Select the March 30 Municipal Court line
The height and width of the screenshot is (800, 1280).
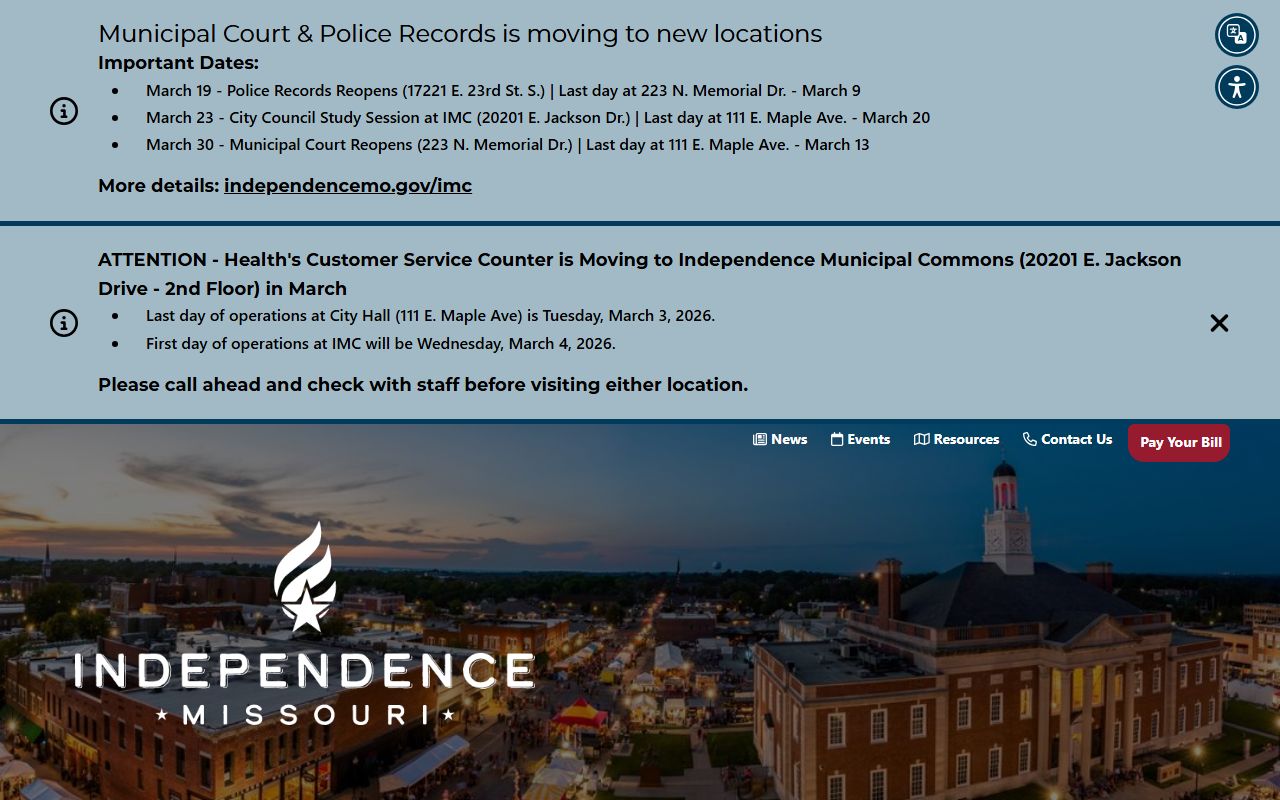[508, 144]
